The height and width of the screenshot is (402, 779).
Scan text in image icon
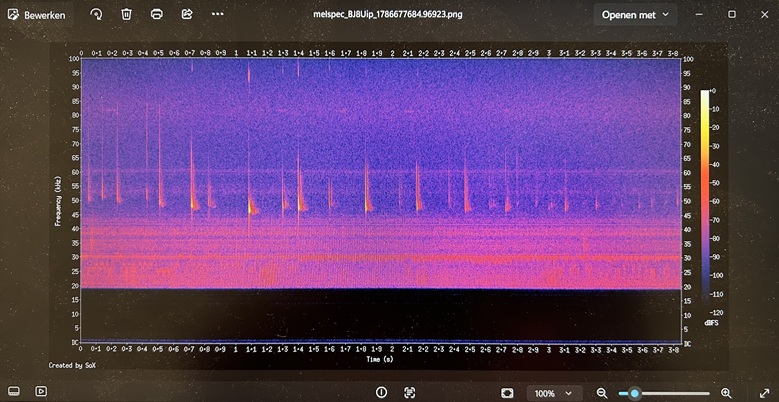(x=409, y=393)
